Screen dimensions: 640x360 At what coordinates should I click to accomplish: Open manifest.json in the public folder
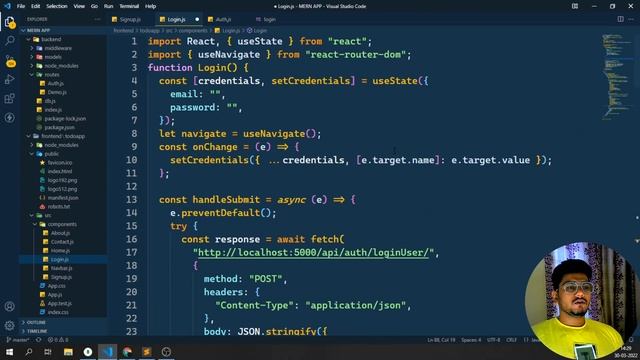pos(62,198)
